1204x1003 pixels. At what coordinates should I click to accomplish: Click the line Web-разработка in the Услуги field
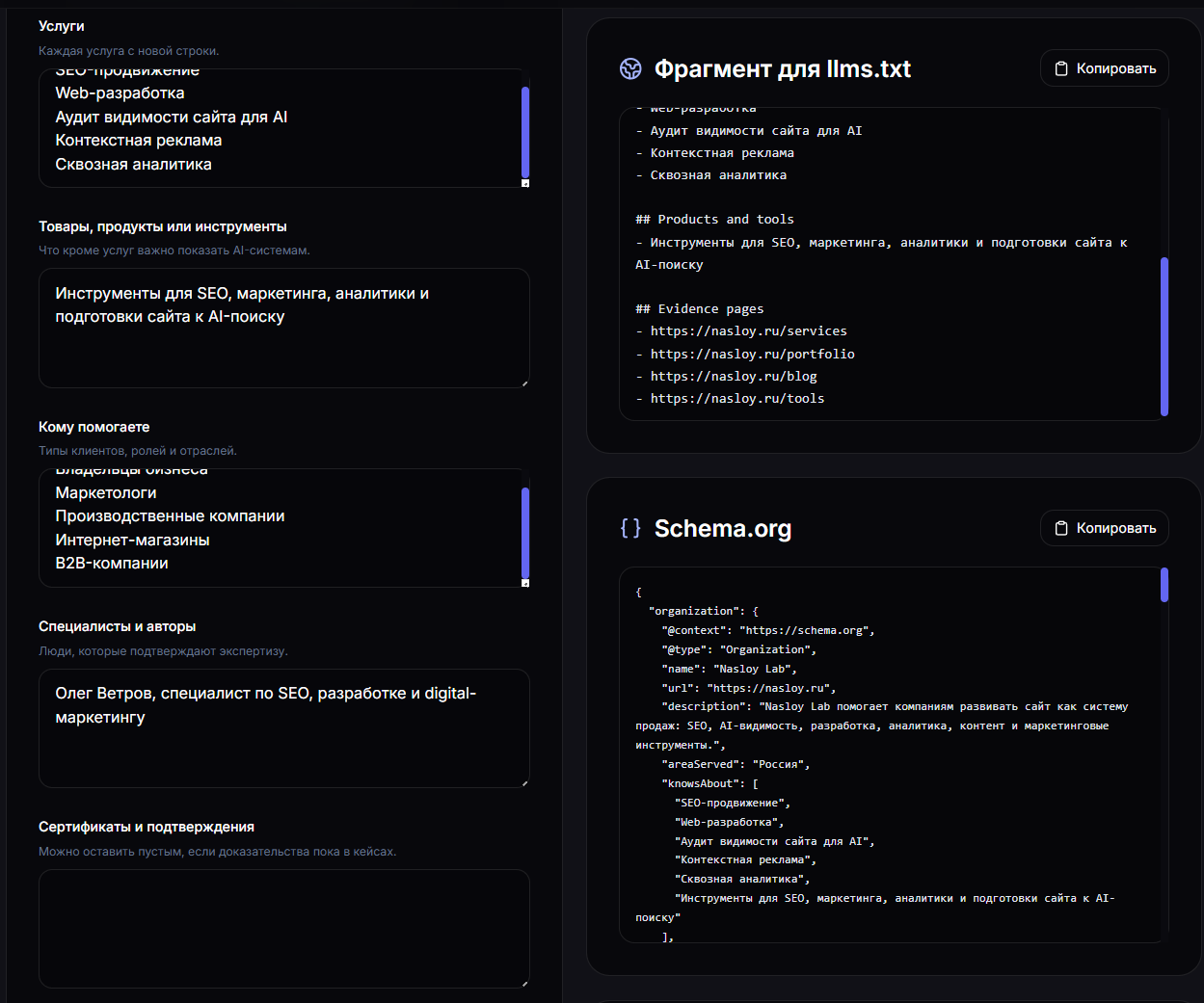120,92
